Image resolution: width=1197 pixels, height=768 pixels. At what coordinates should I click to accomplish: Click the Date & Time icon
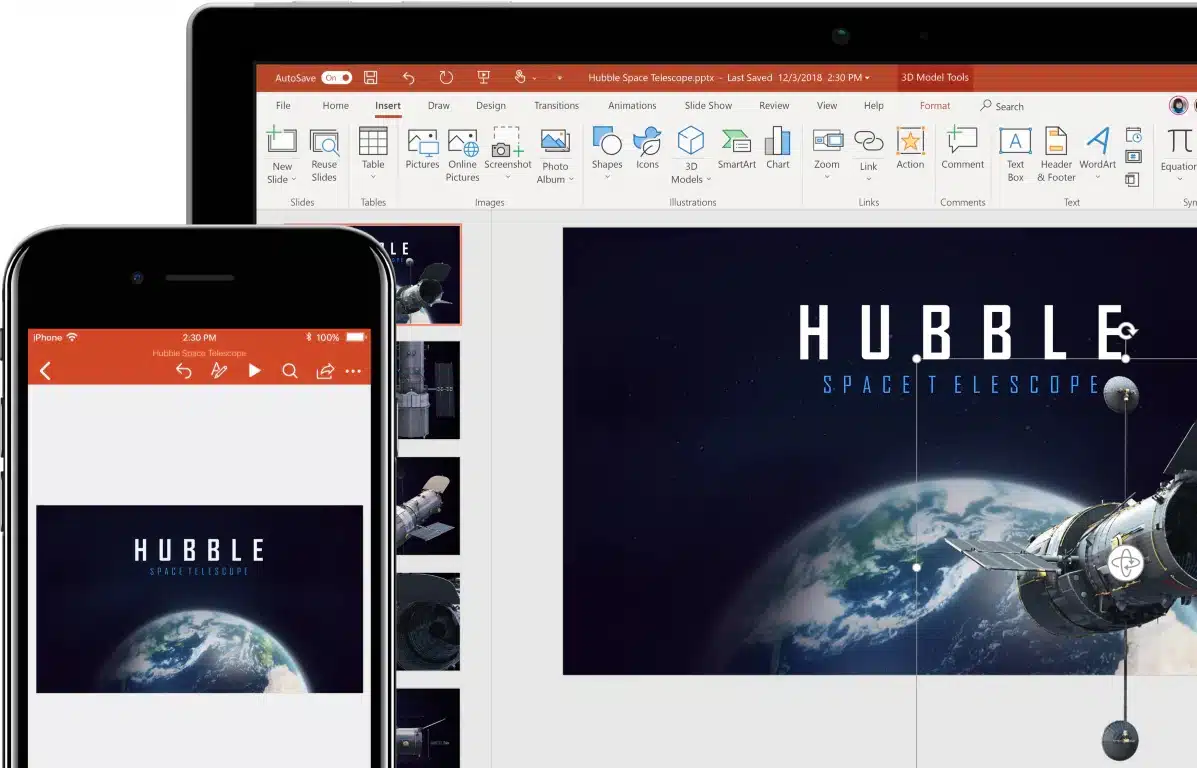coord(1134,135)
